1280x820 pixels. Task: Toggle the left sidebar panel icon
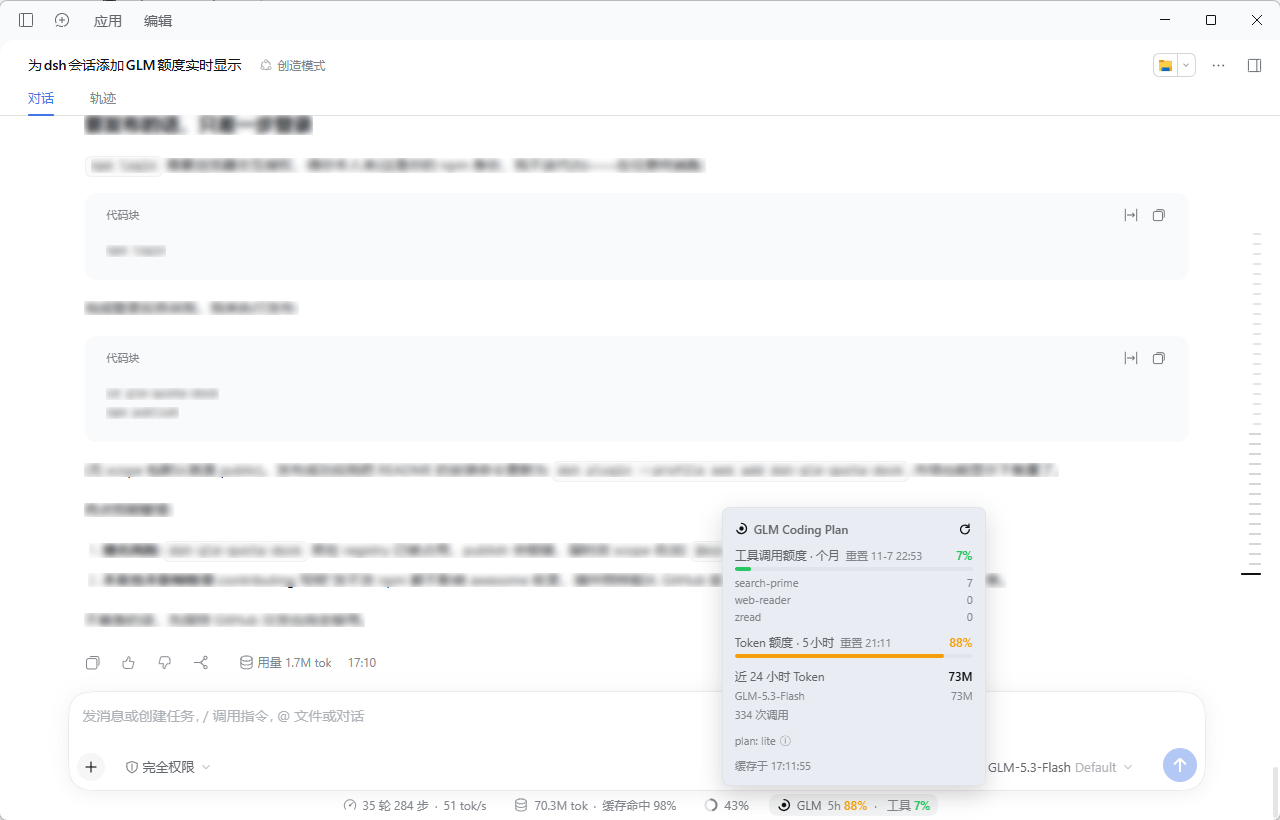pos(26,20)
